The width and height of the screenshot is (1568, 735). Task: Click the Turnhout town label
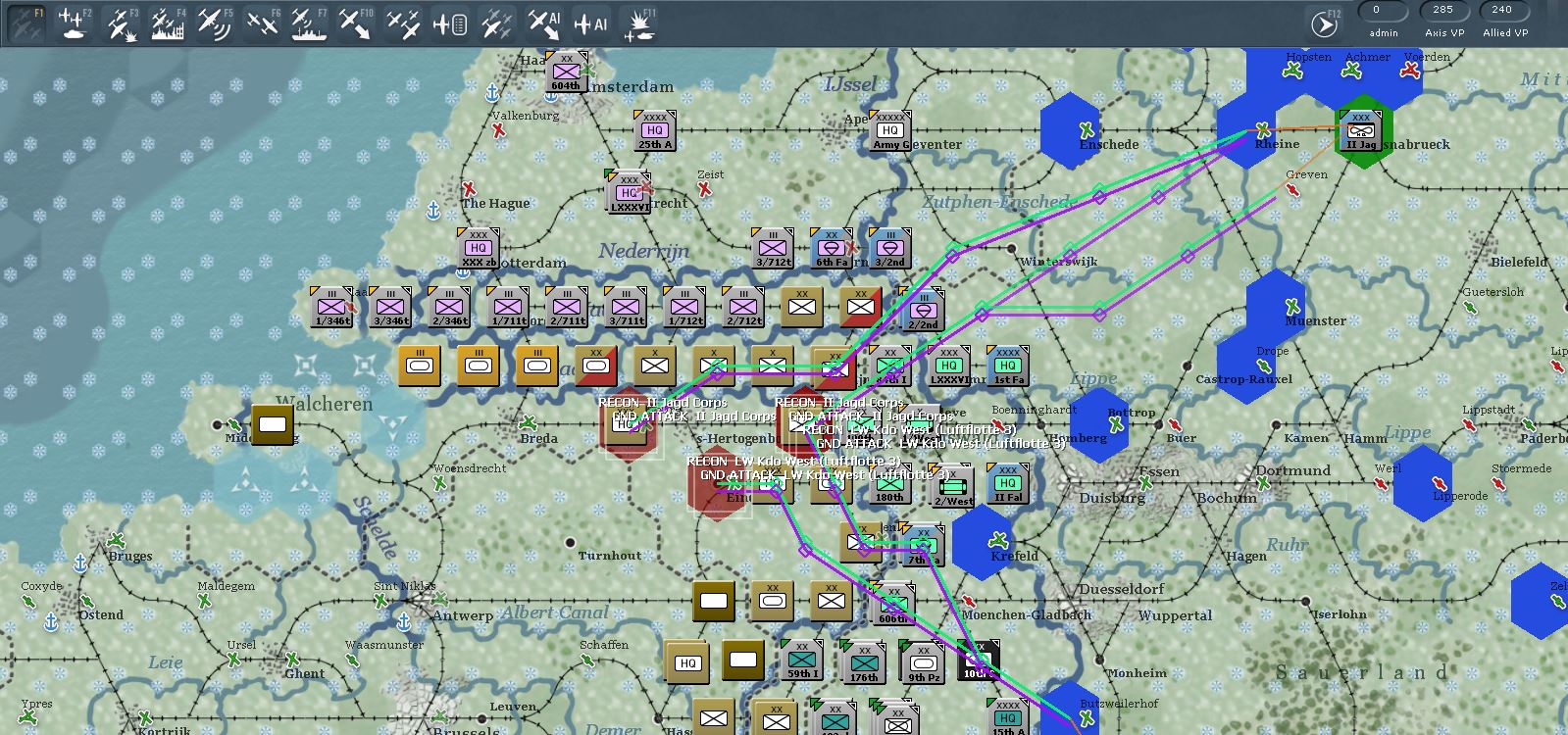pyautogui.click(x=610, y=556)
